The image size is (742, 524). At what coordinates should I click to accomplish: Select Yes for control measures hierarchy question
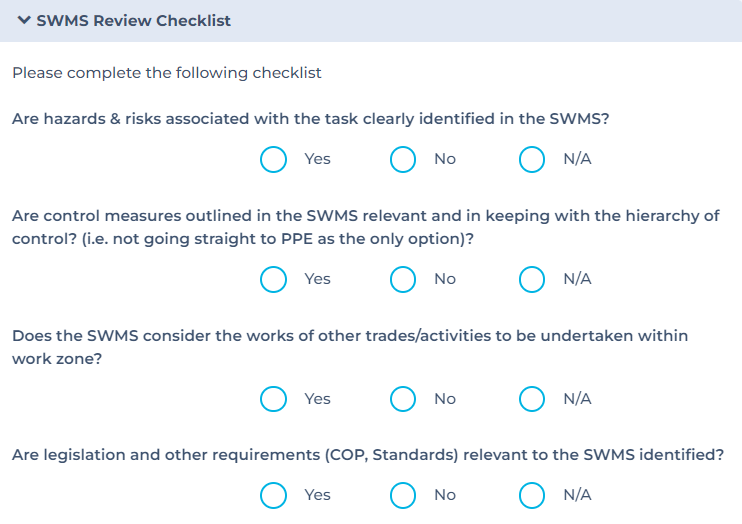point(273,279)
